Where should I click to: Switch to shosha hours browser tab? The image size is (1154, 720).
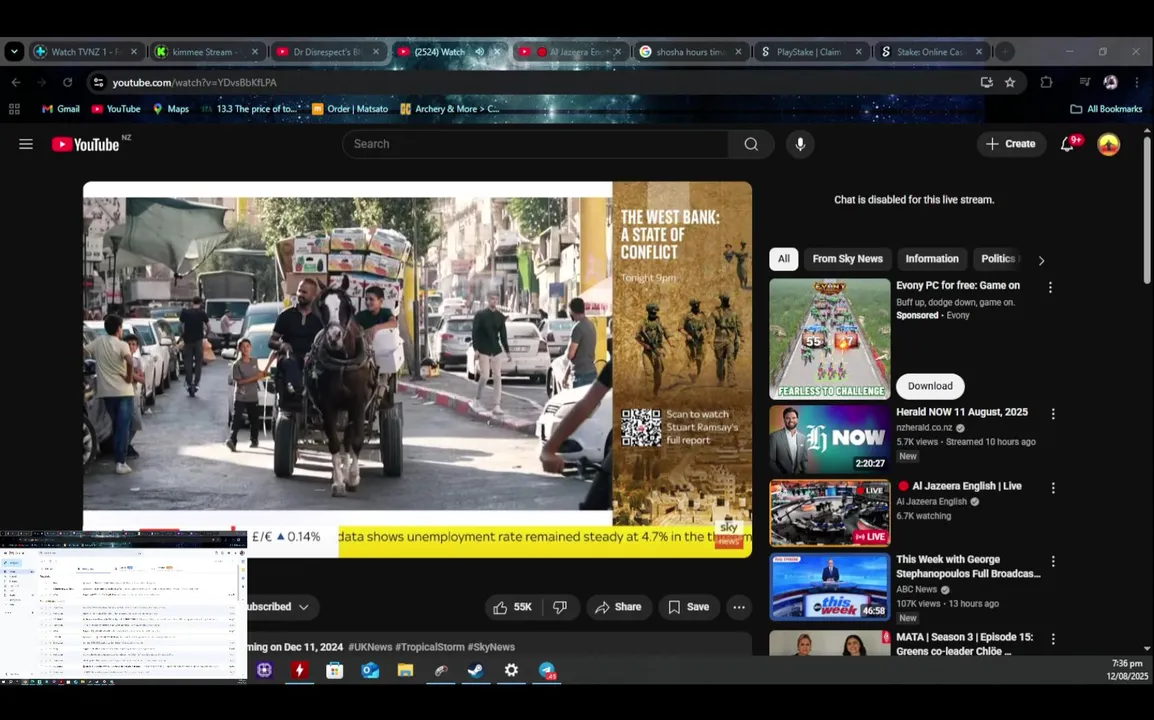(691, 52)
